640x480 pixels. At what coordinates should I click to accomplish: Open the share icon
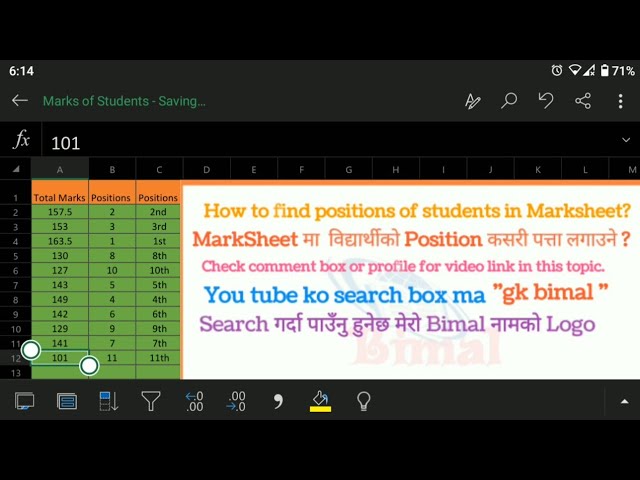click(583, 100)
